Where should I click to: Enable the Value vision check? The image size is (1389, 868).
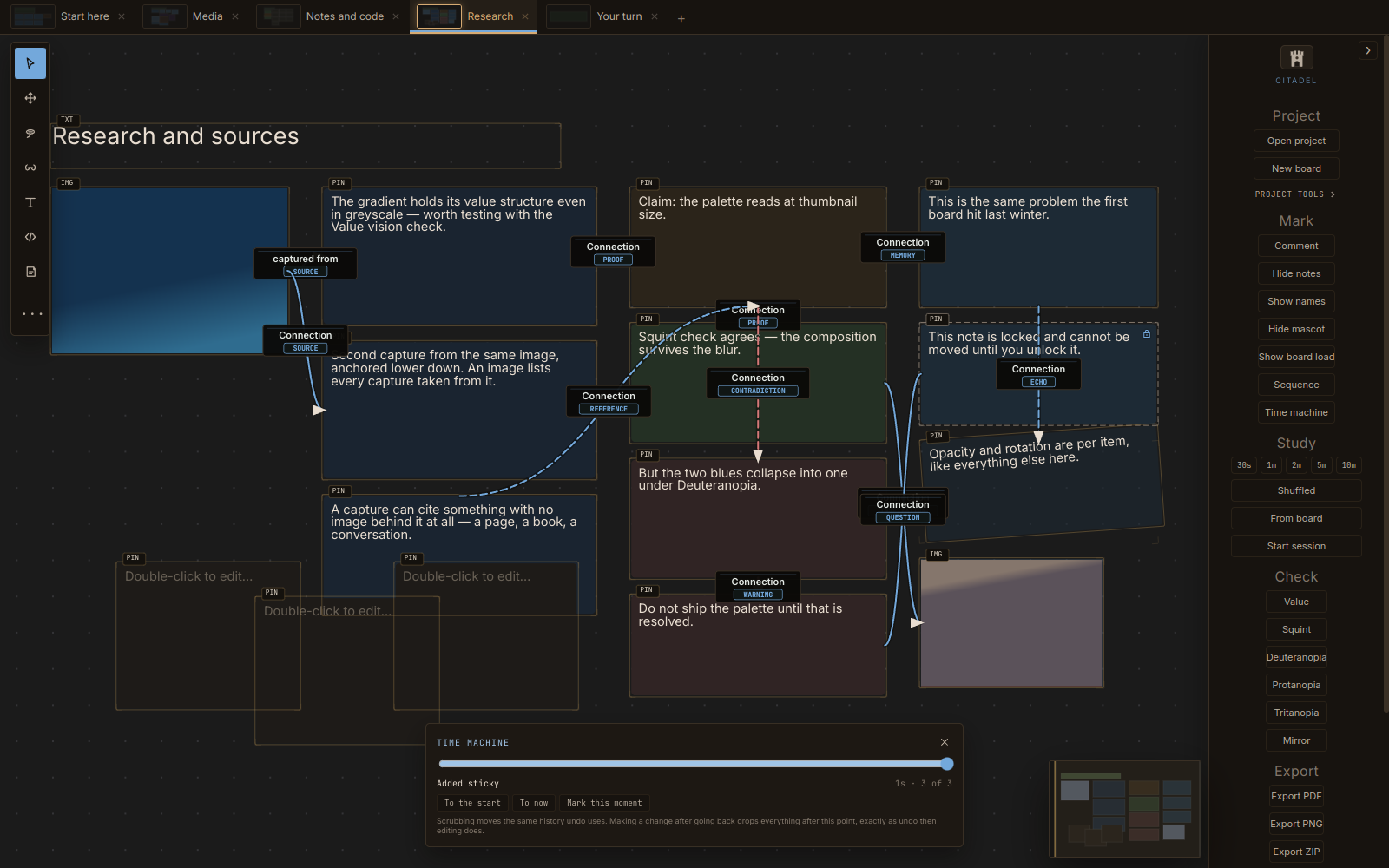pos(1296,602)
